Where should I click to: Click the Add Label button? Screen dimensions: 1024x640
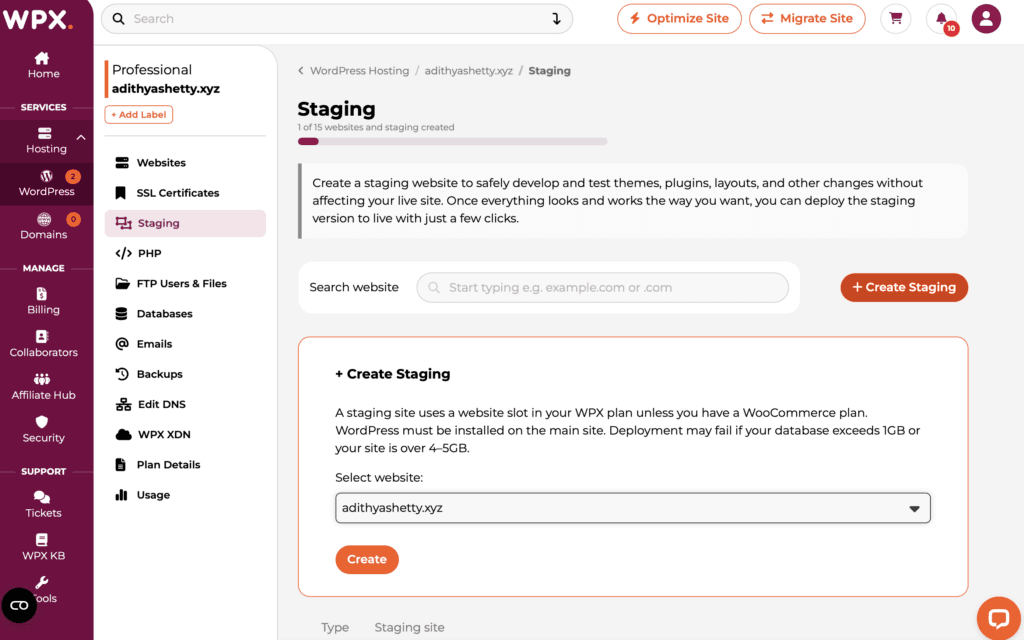tap(138, 114)
